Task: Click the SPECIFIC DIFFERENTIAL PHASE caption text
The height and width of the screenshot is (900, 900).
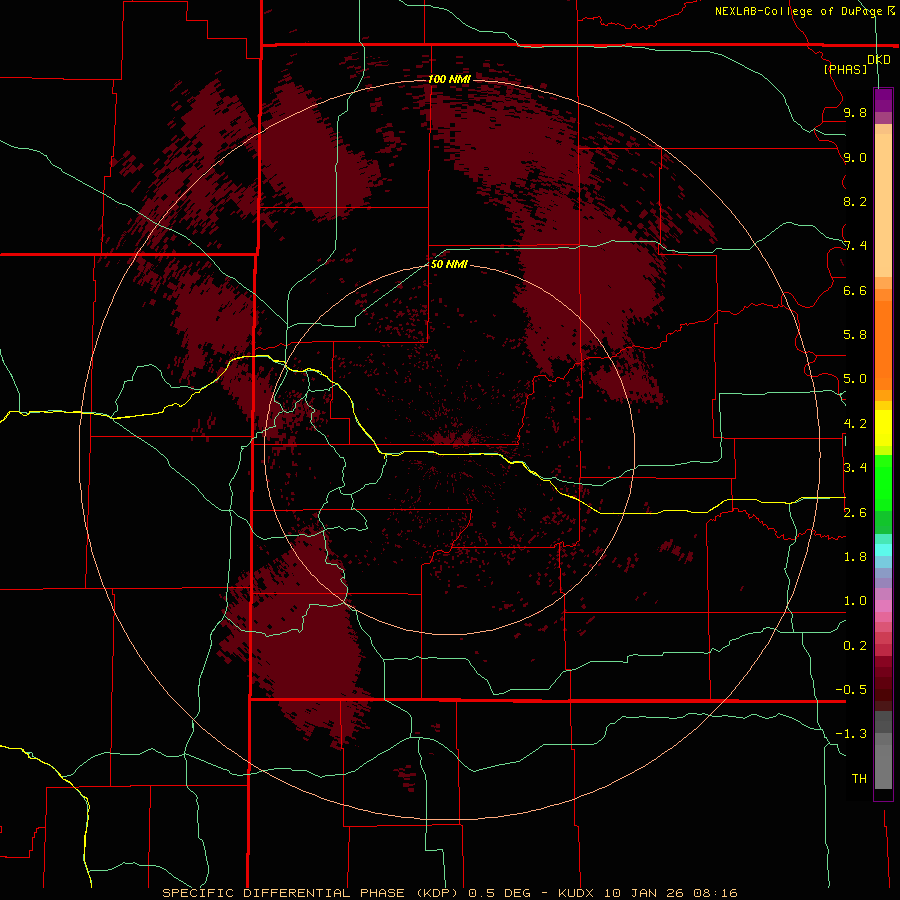Action: coord(284,893)
